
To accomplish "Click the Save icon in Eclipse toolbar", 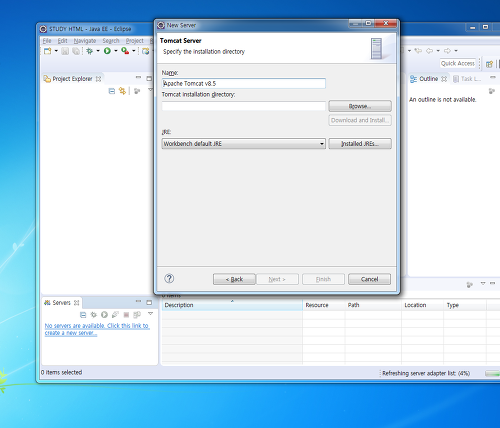I will point(65,51).
